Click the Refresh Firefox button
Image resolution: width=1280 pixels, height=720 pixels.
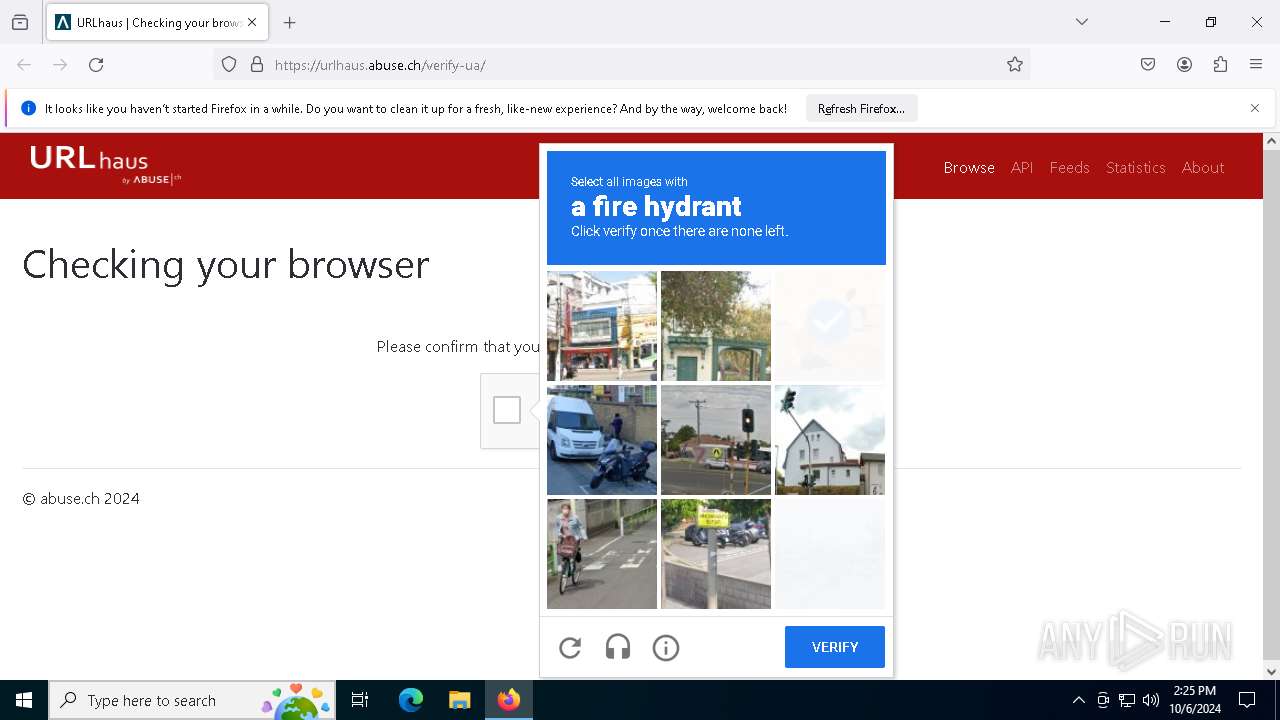point(861,108)
